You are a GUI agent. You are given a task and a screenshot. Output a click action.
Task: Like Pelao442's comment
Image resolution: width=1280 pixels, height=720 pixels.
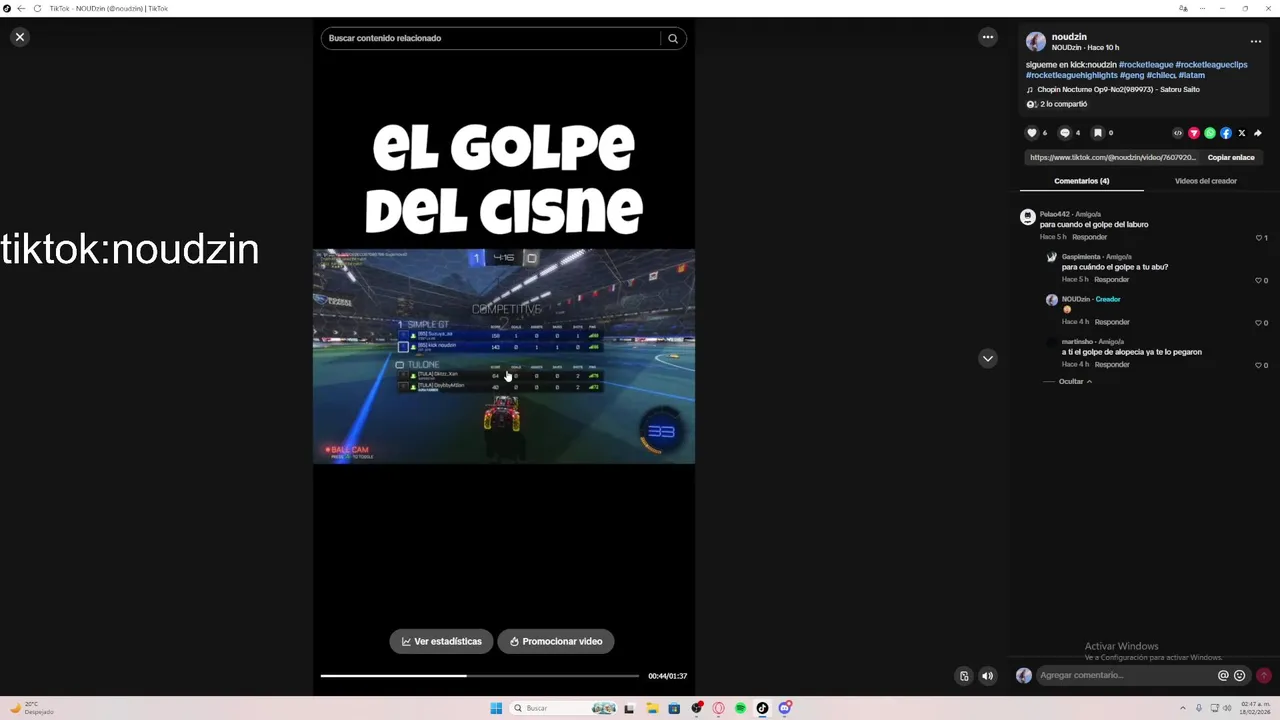tap(1259, 238)
